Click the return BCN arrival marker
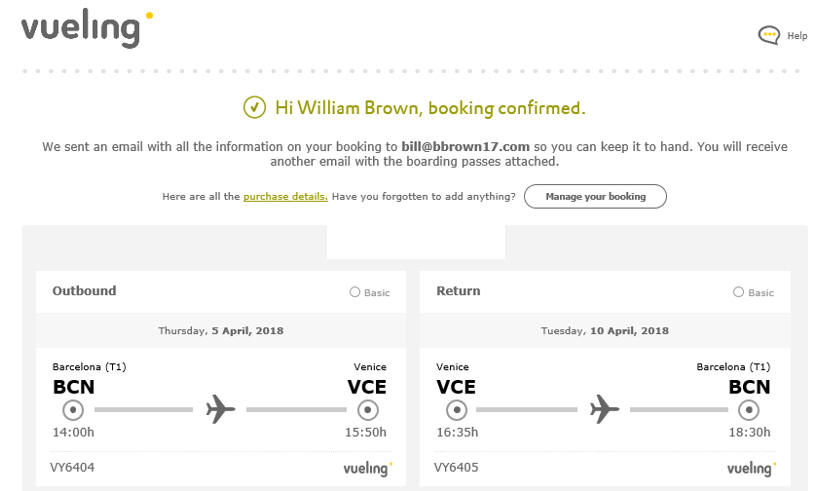The height and width of the screenshot is (491, 824). (749, 410)
